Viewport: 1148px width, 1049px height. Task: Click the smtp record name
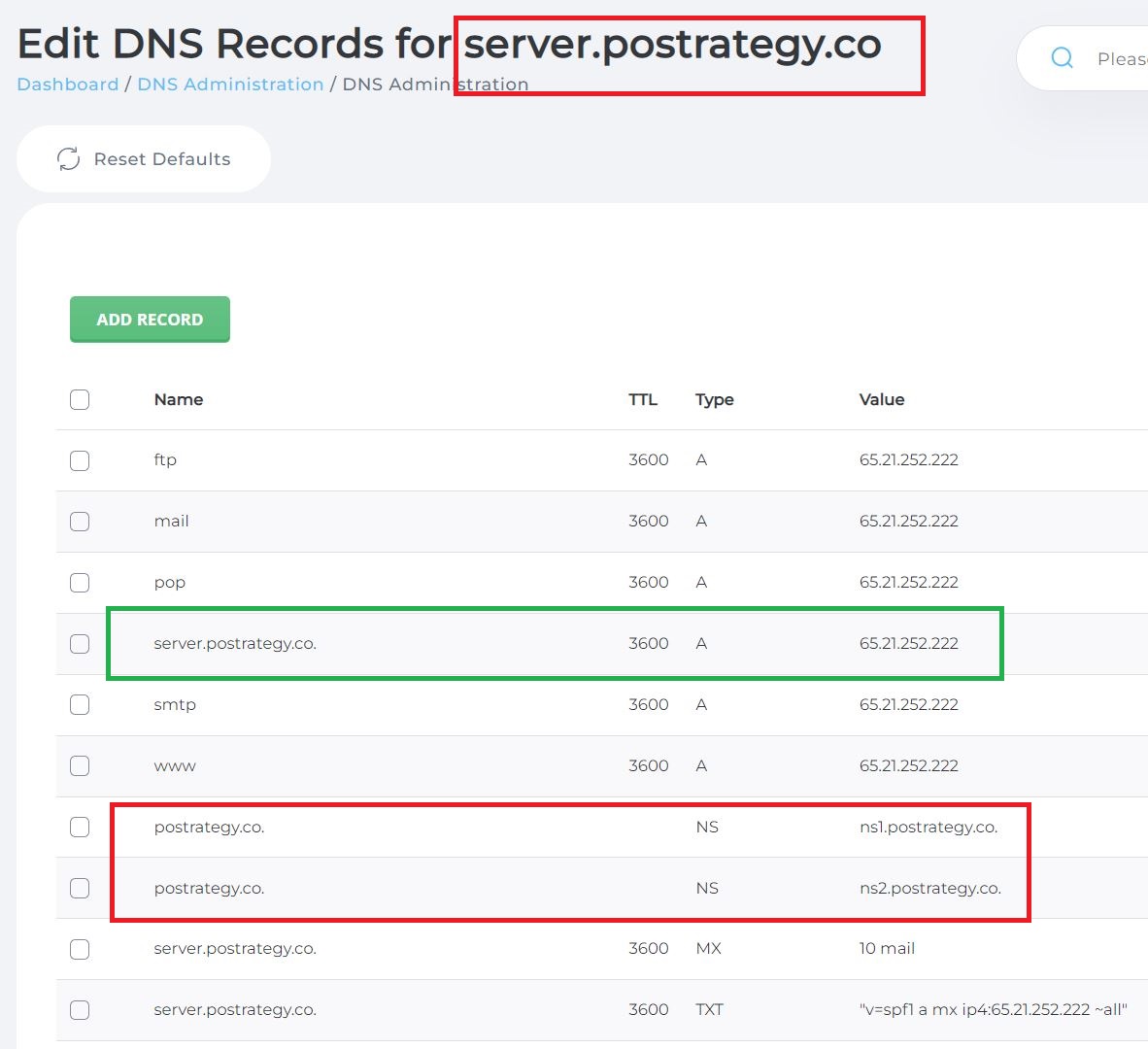tap(175, 705)
